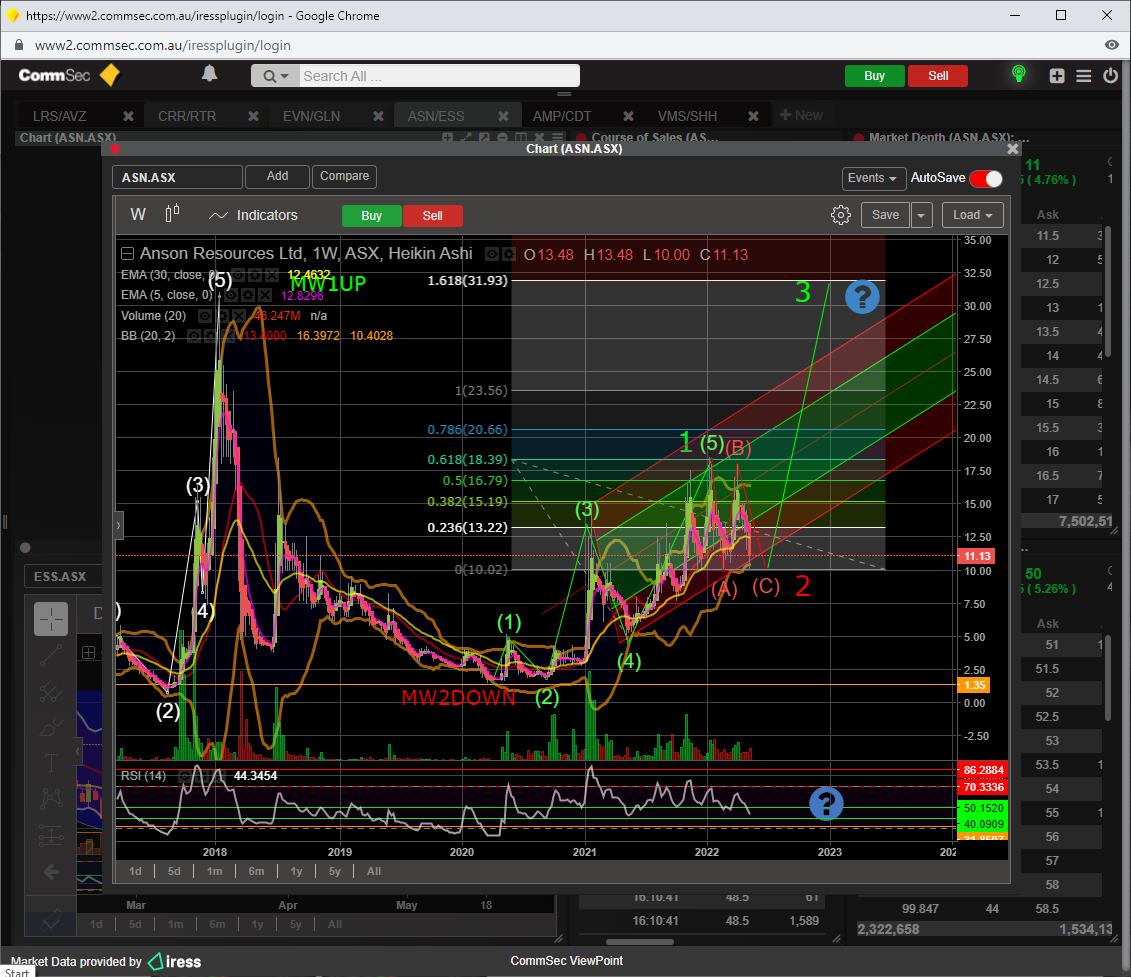This screenshot has width=1131, height=977.
Task: Close the AMP/CDT tab
Action: pyautogui.click(x=628, y=116)
